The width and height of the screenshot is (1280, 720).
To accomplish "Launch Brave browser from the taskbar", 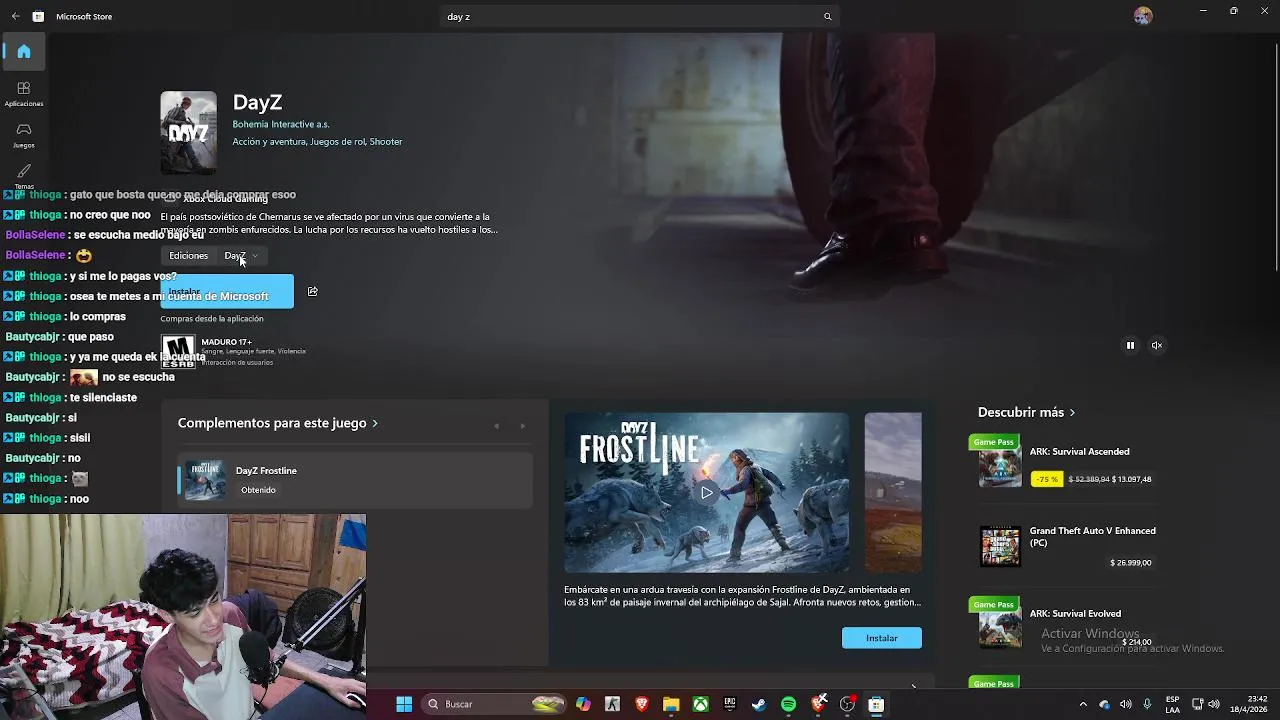I will click(642, 704).
